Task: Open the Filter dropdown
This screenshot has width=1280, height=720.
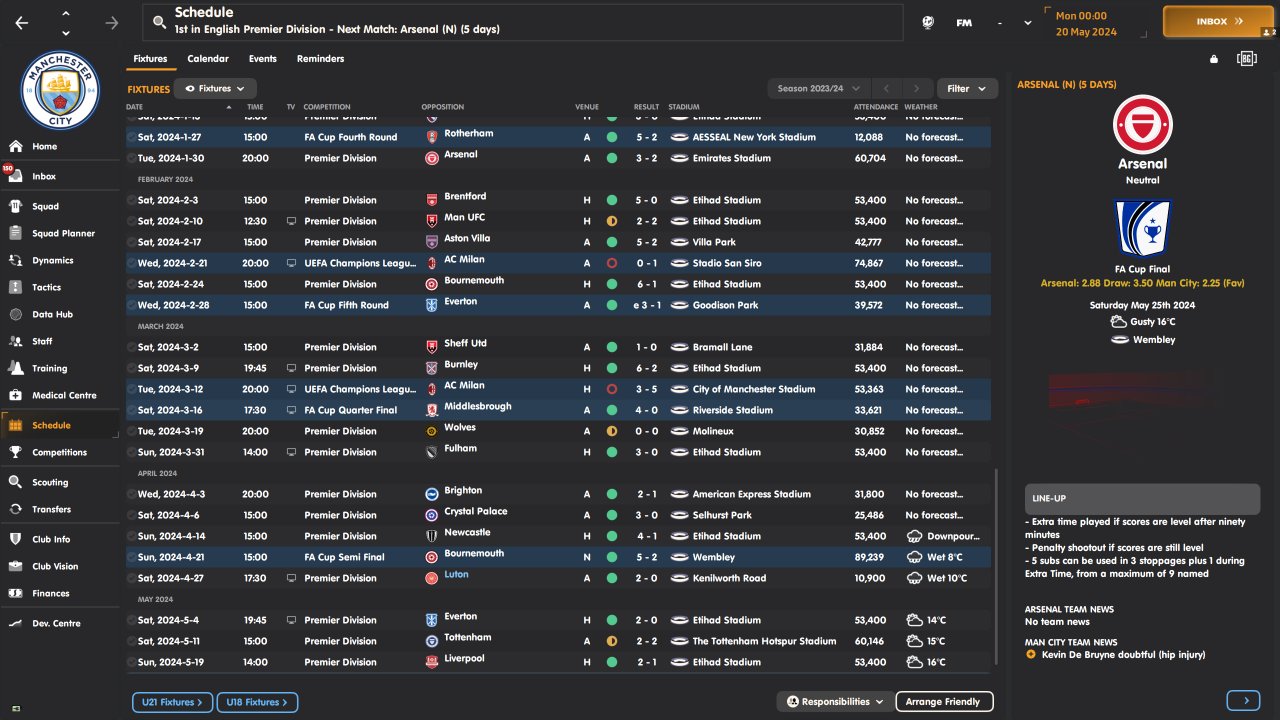Action: point(966,88)
